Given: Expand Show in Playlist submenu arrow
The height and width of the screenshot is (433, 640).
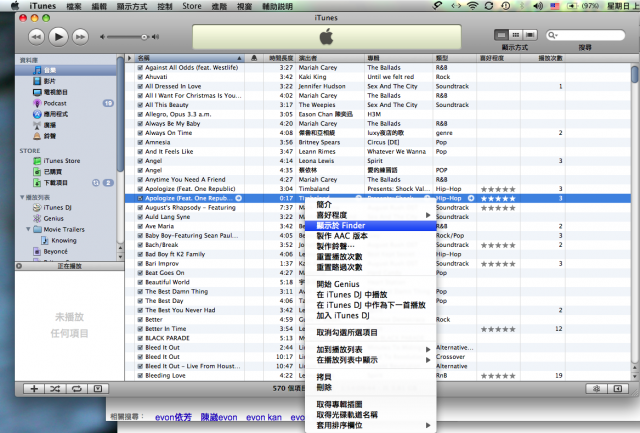Looking at the screenshot, I should (x=428, y=360).
